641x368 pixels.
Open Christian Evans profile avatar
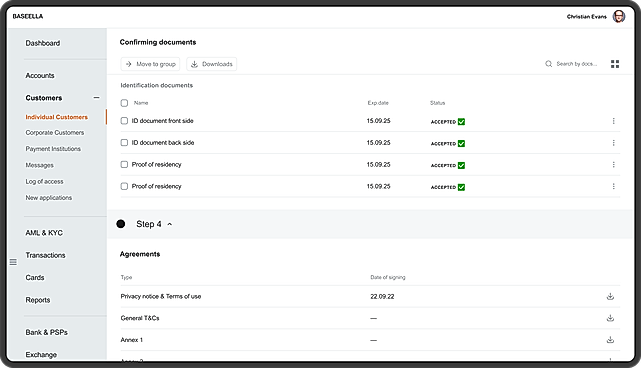pyautogui.click(x=619, y=16)
